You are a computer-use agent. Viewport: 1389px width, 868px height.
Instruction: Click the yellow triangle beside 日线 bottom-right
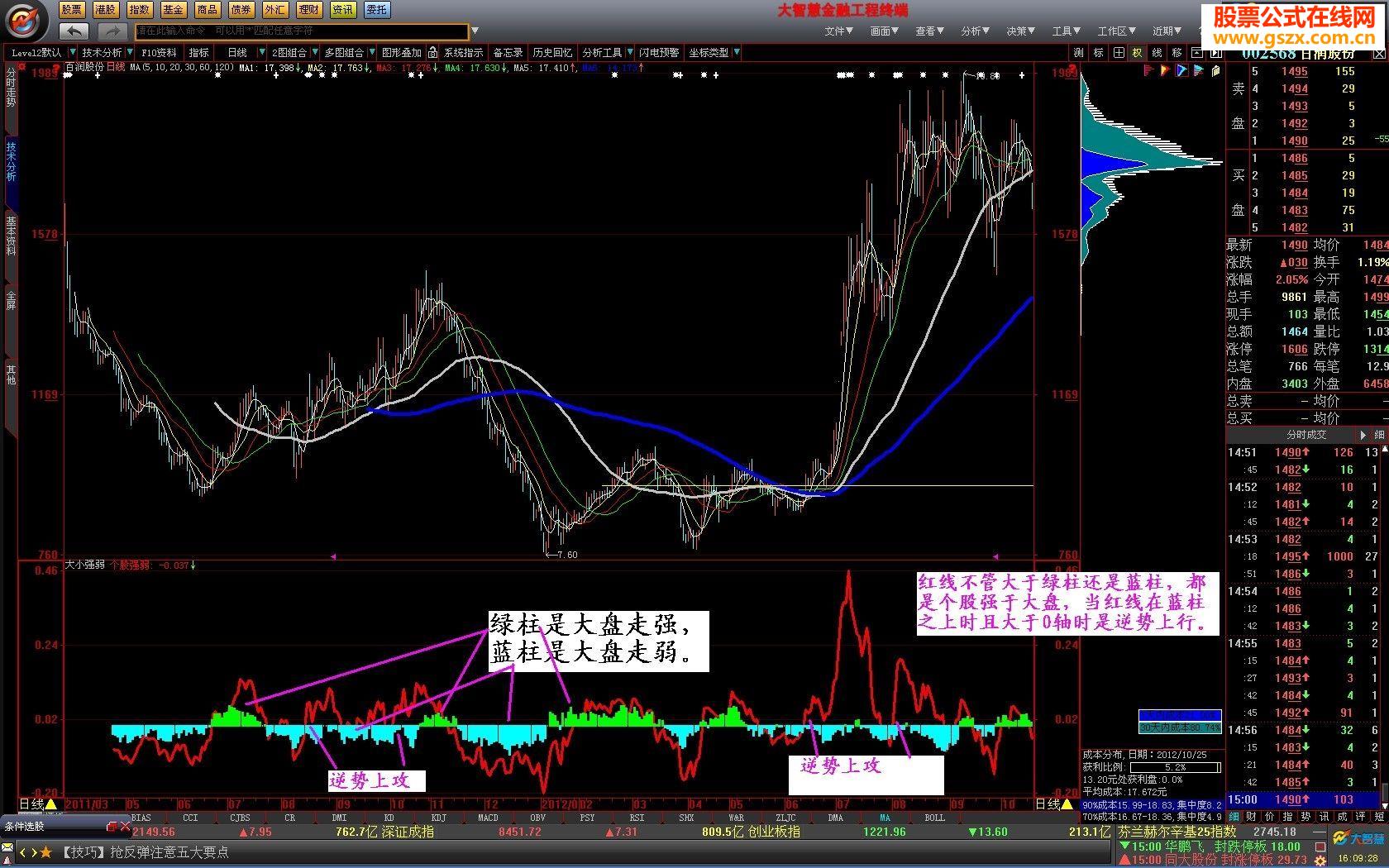tap(1067, 804)
